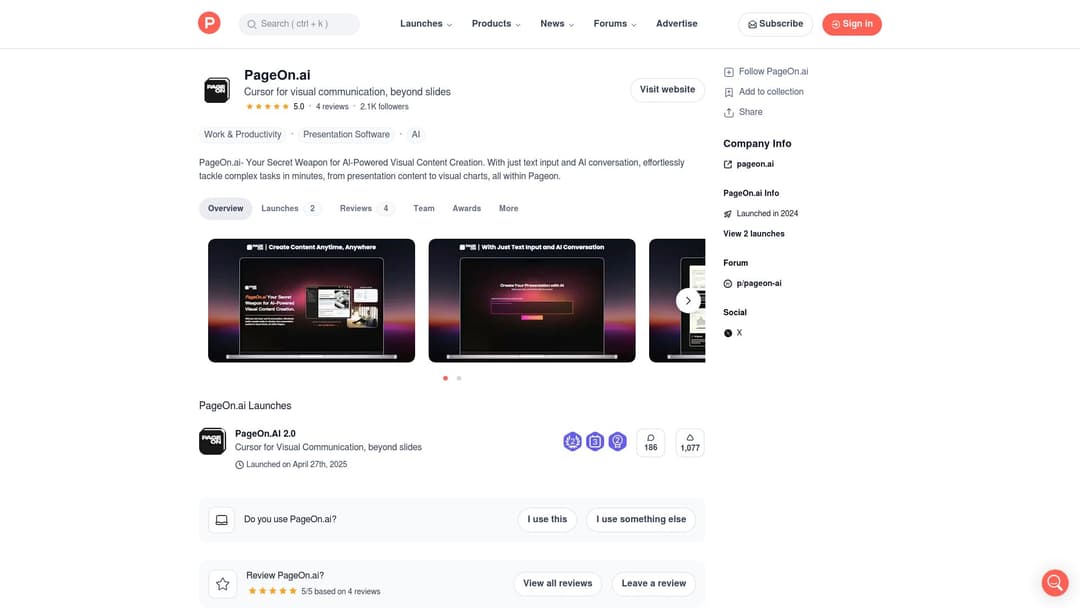Click the second purple award badge
The height and width of the screenshot is (608, 1080).
[595, 441]
